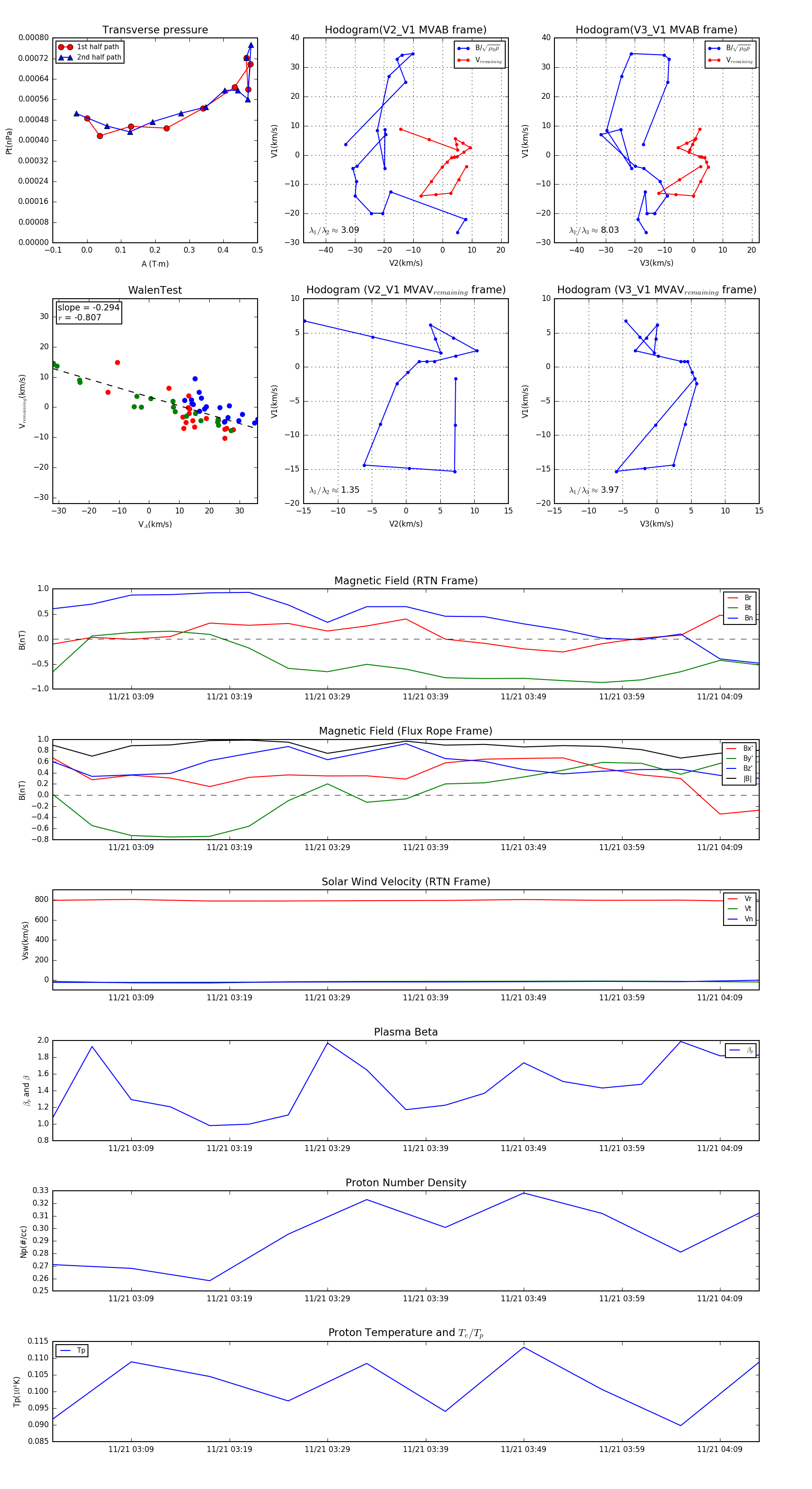Click the 'Bz'' legend entry
812x1489 pixels.
[x=739, y=768]
